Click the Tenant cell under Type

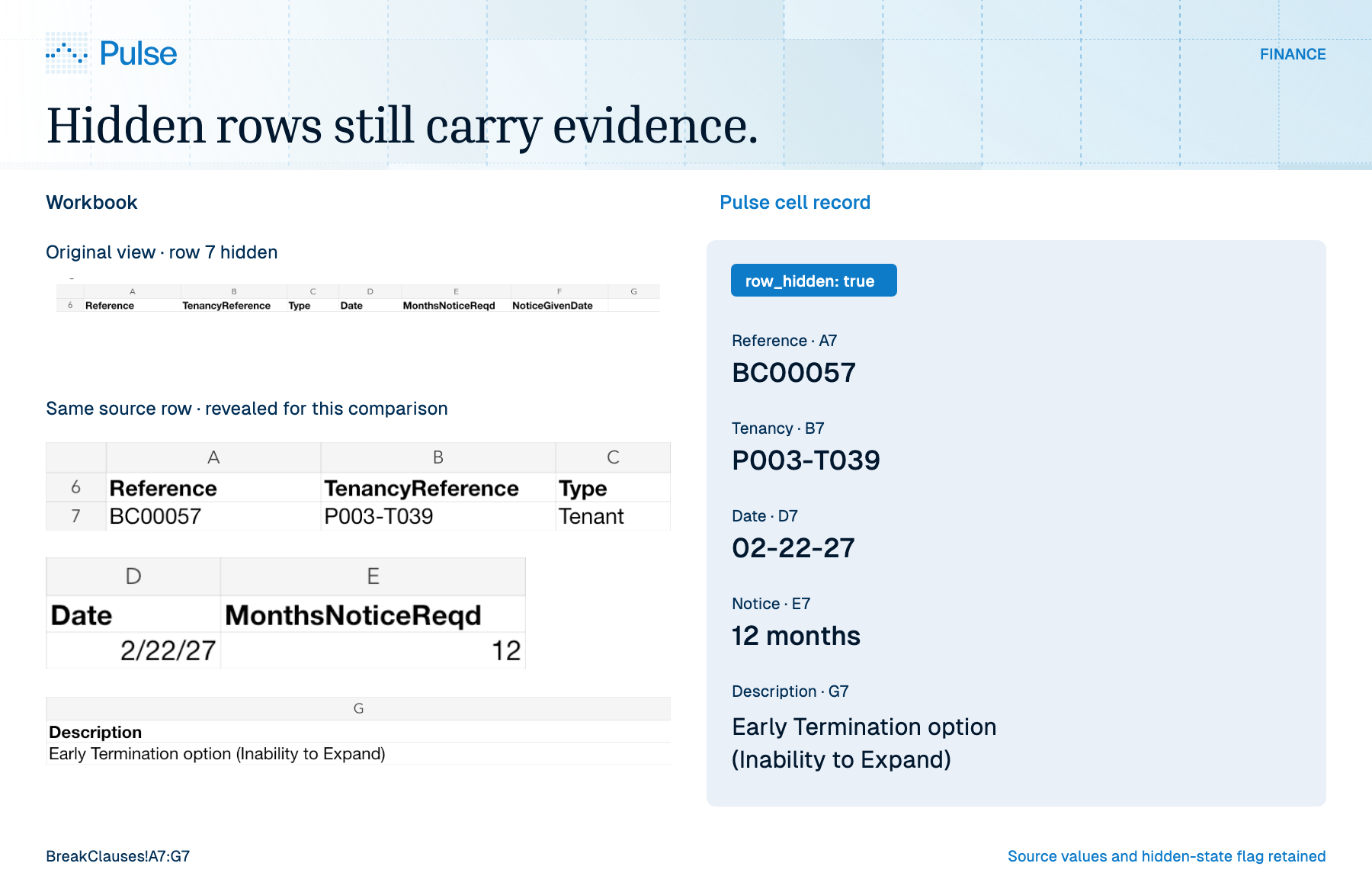[x=613, y=516]
